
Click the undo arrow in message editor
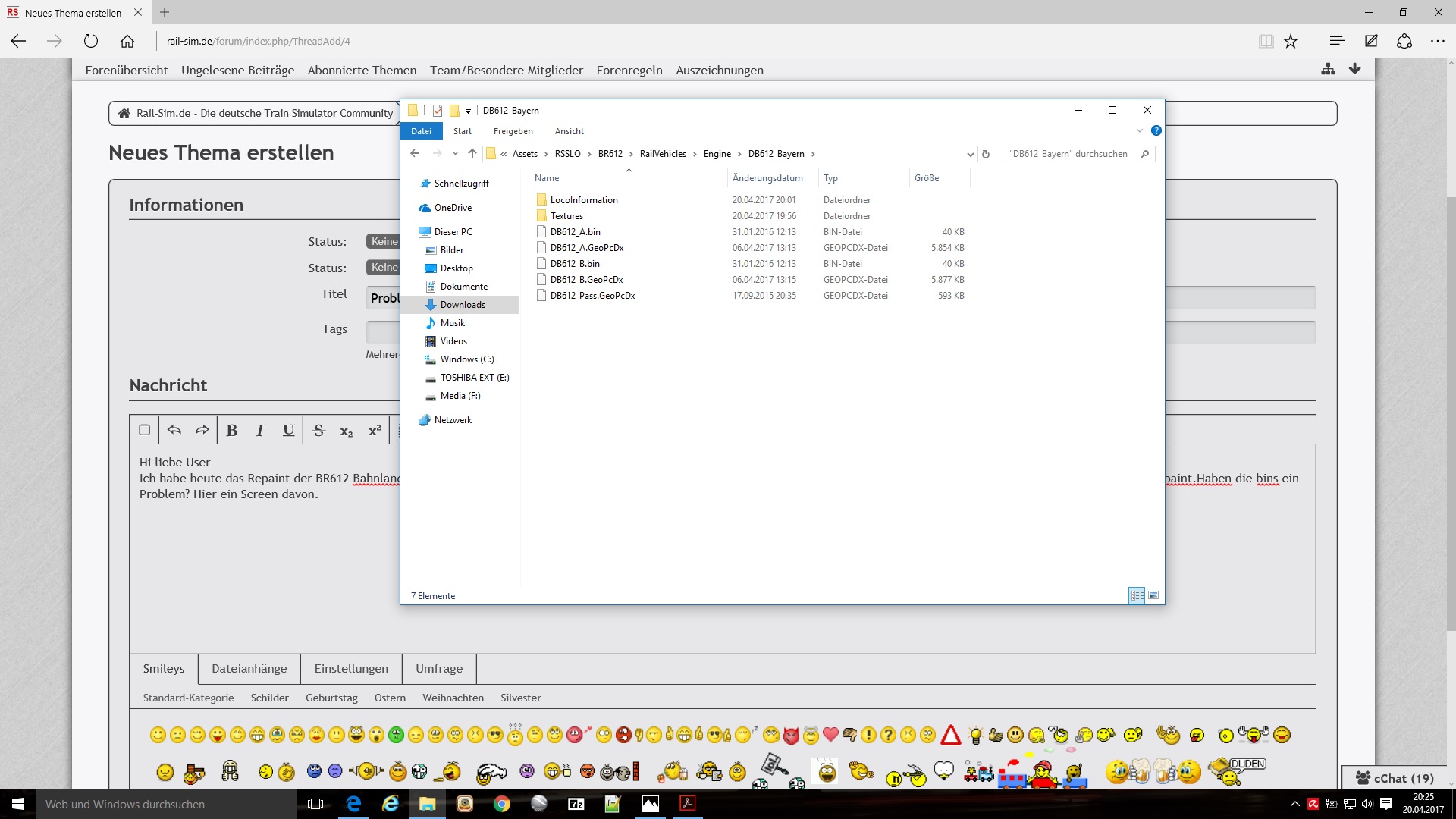click(x=174, y=430)
